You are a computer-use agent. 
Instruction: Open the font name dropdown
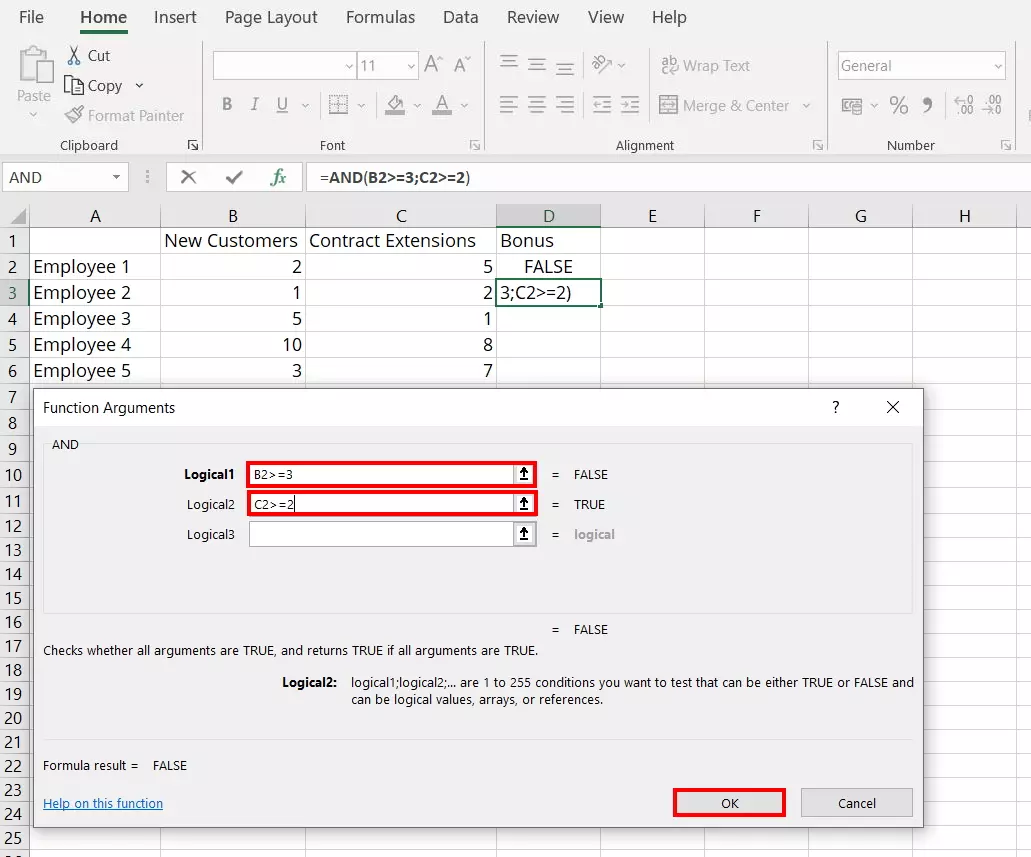pos(349,66)
